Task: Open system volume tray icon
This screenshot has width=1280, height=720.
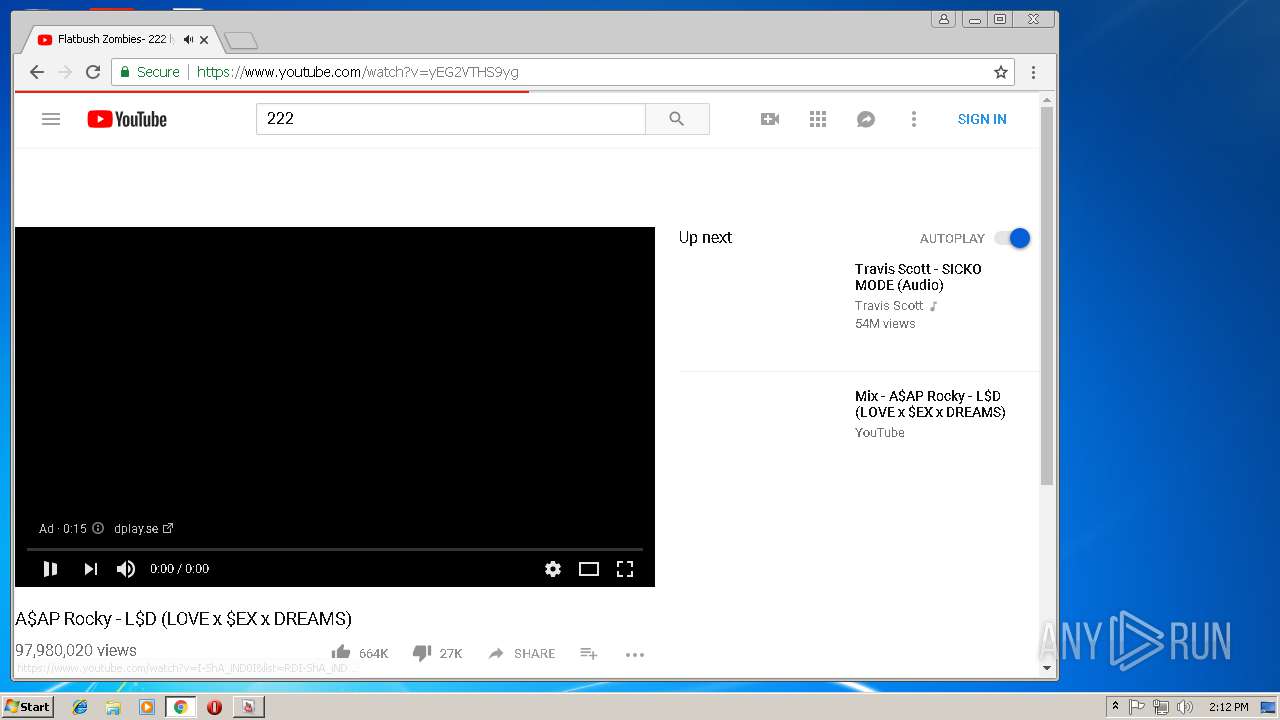Action: [1184, 707]
